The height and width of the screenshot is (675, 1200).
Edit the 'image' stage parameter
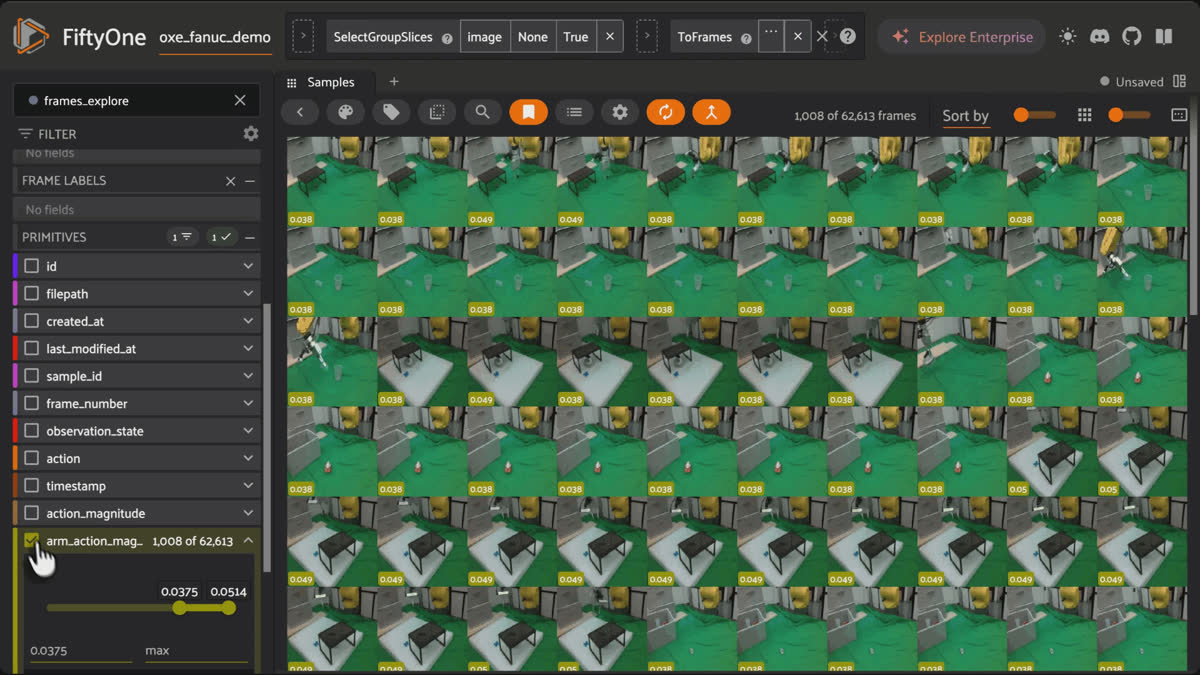tap(485, 37)
